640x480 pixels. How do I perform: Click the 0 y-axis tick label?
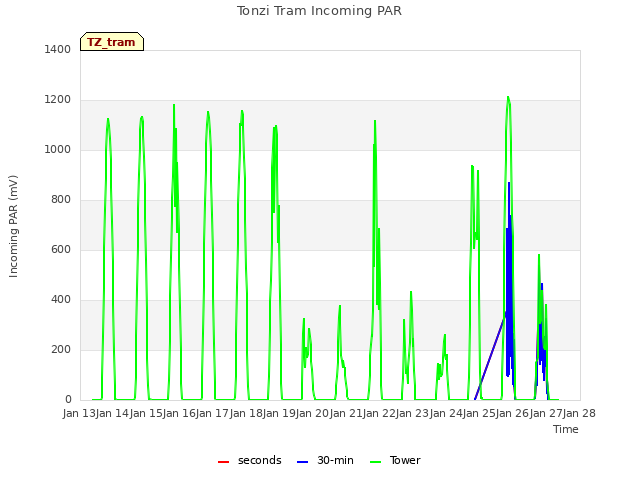pyautogui.click(x=68, y=400)
